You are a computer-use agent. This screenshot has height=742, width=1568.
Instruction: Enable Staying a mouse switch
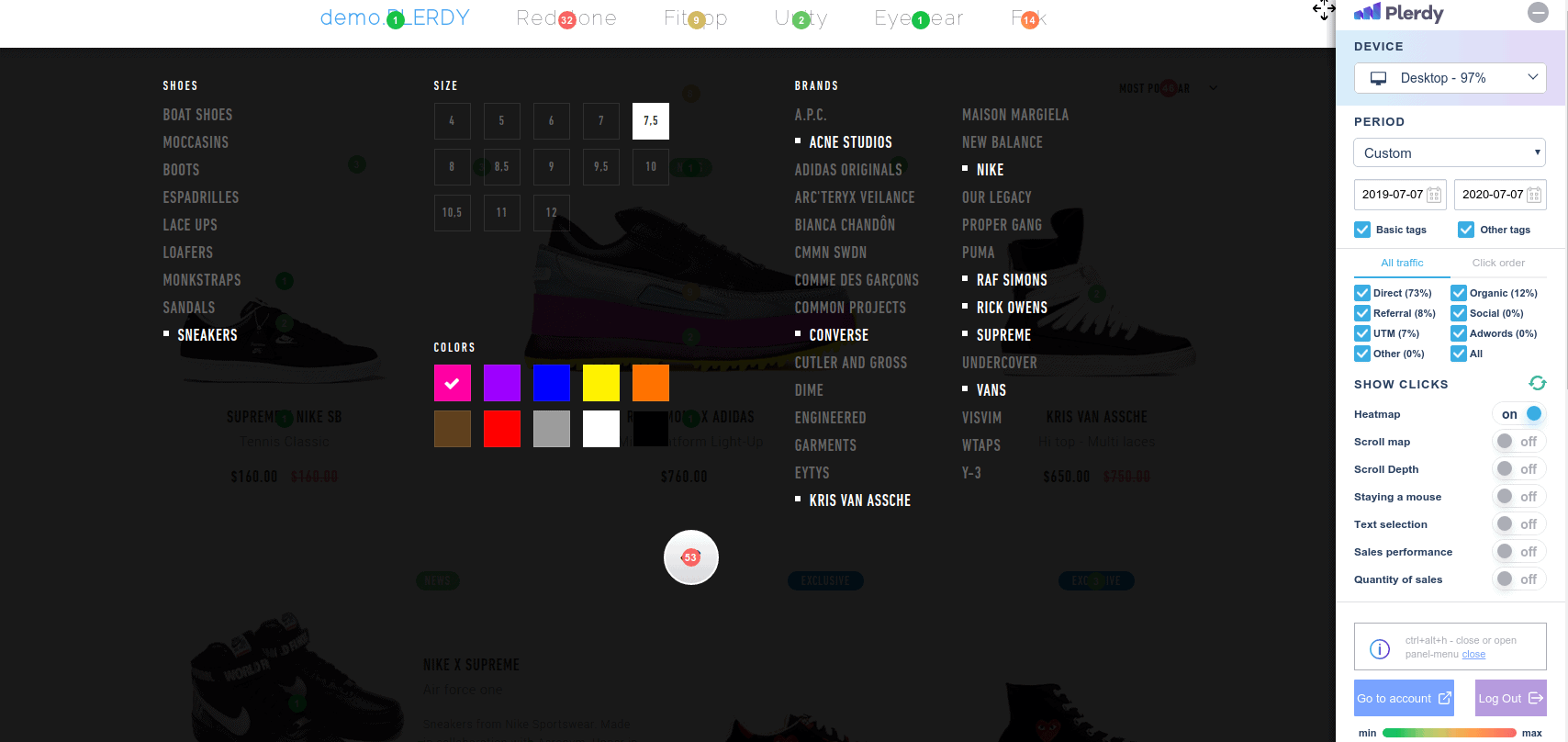pyautogui.click(x=1519, y=497)
